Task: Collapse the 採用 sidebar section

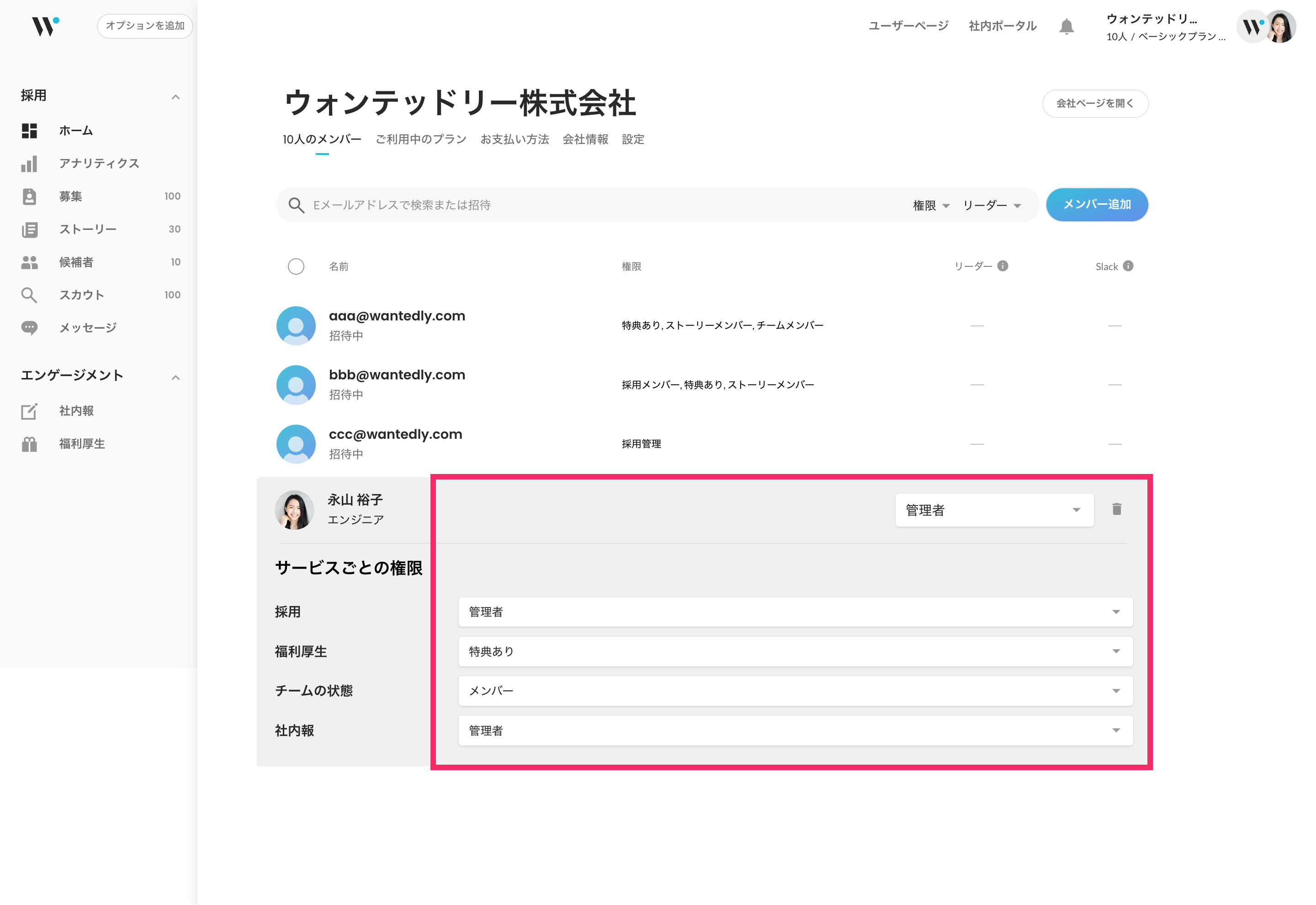Action: tap(175, 97)
